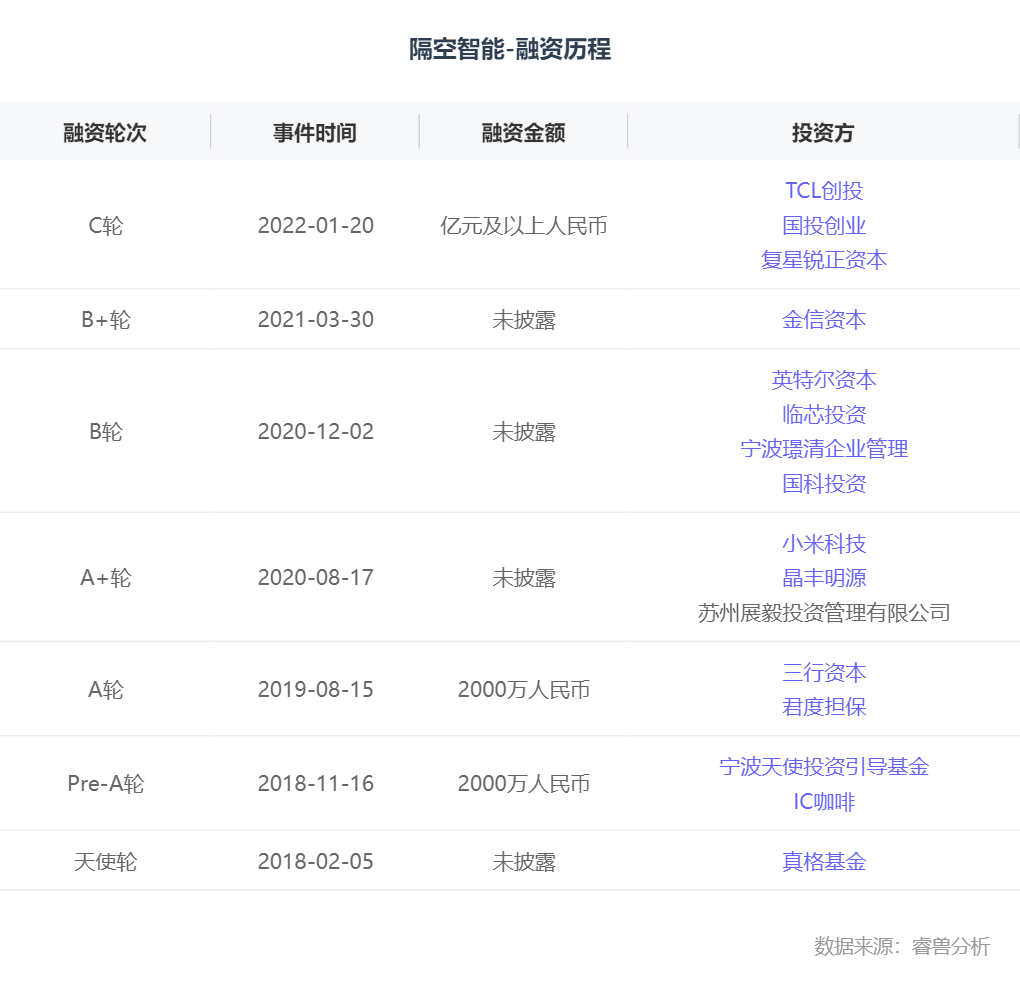Select the date 2018-11-16
Screen dimensions: 1020x1000
(315, 783)
